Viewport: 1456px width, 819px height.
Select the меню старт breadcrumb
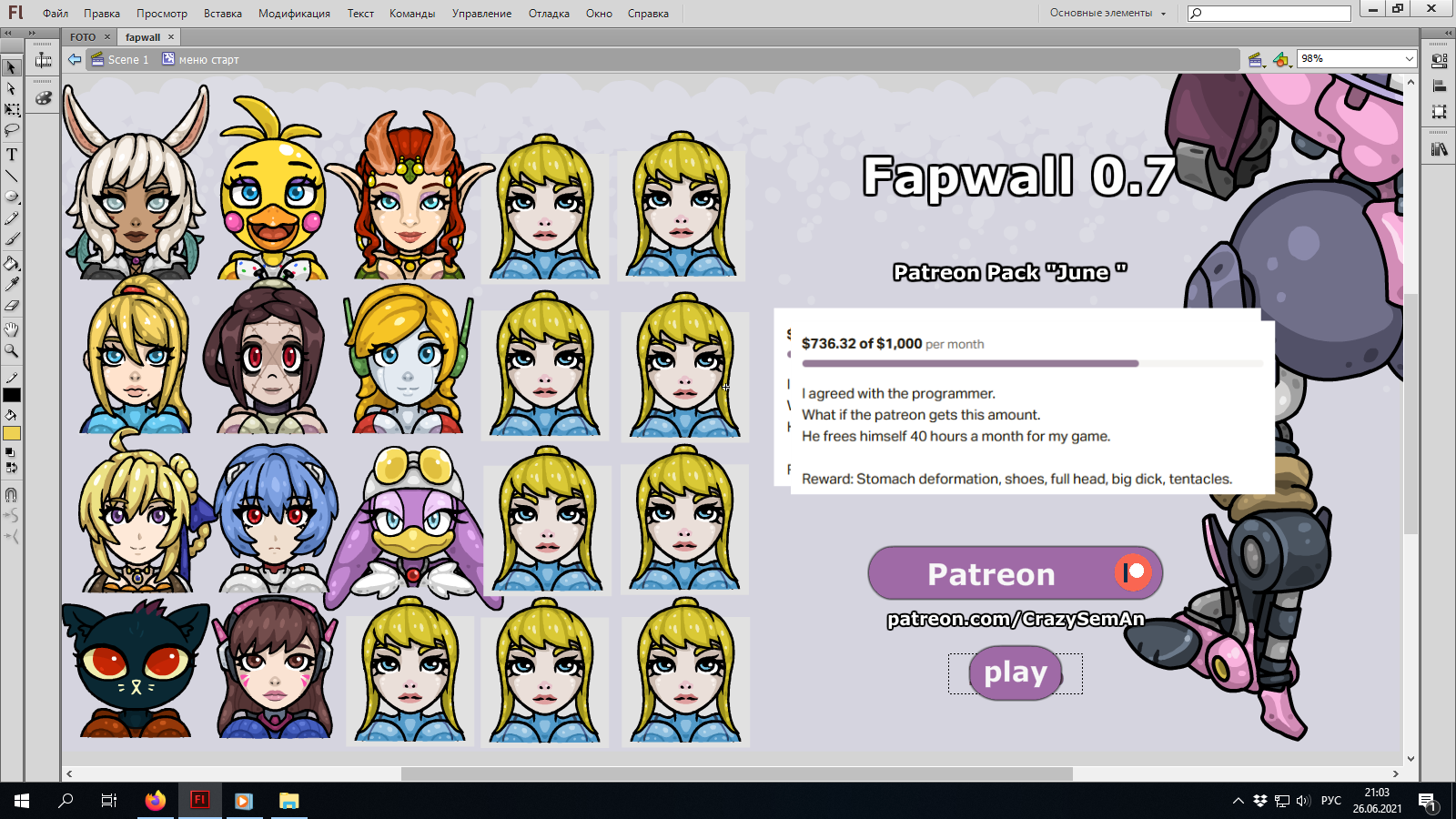[201, 60]
